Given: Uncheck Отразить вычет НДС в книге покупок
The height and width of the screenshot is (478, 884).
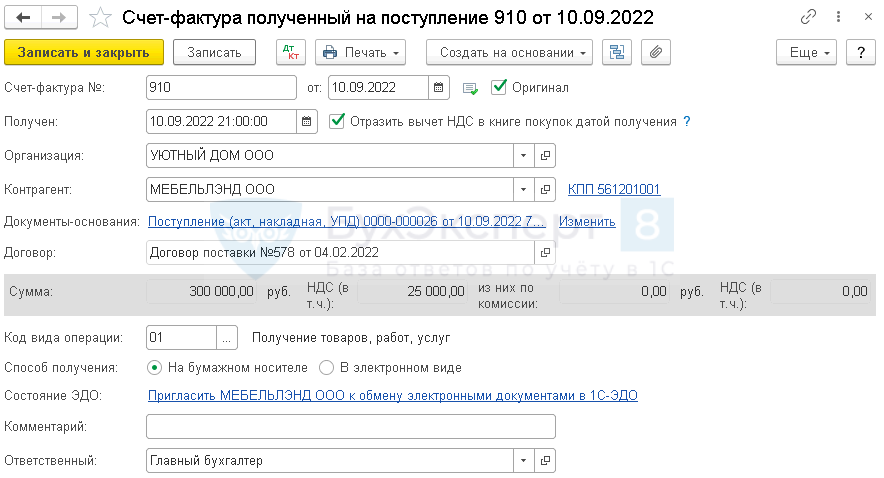Looking at the screenshot, I should (x=338, y=121).
